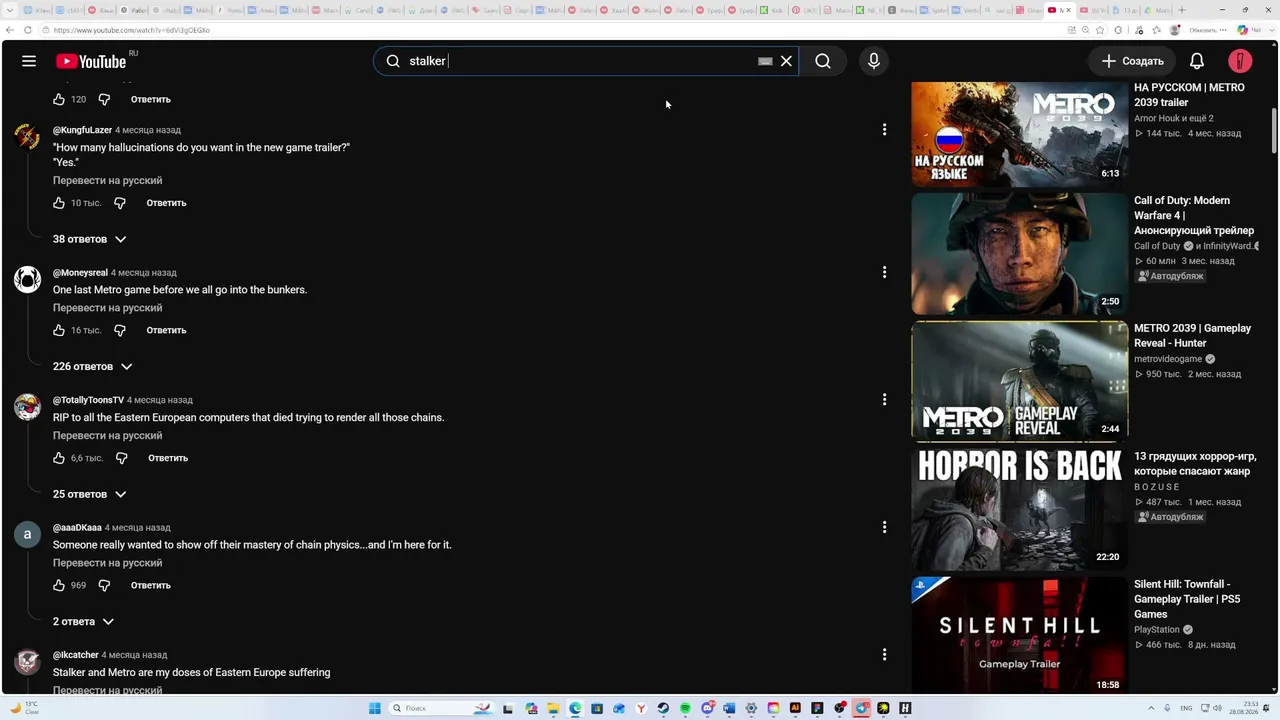Reply to the @aaaDKaaa comment

(x=151, y=585)
